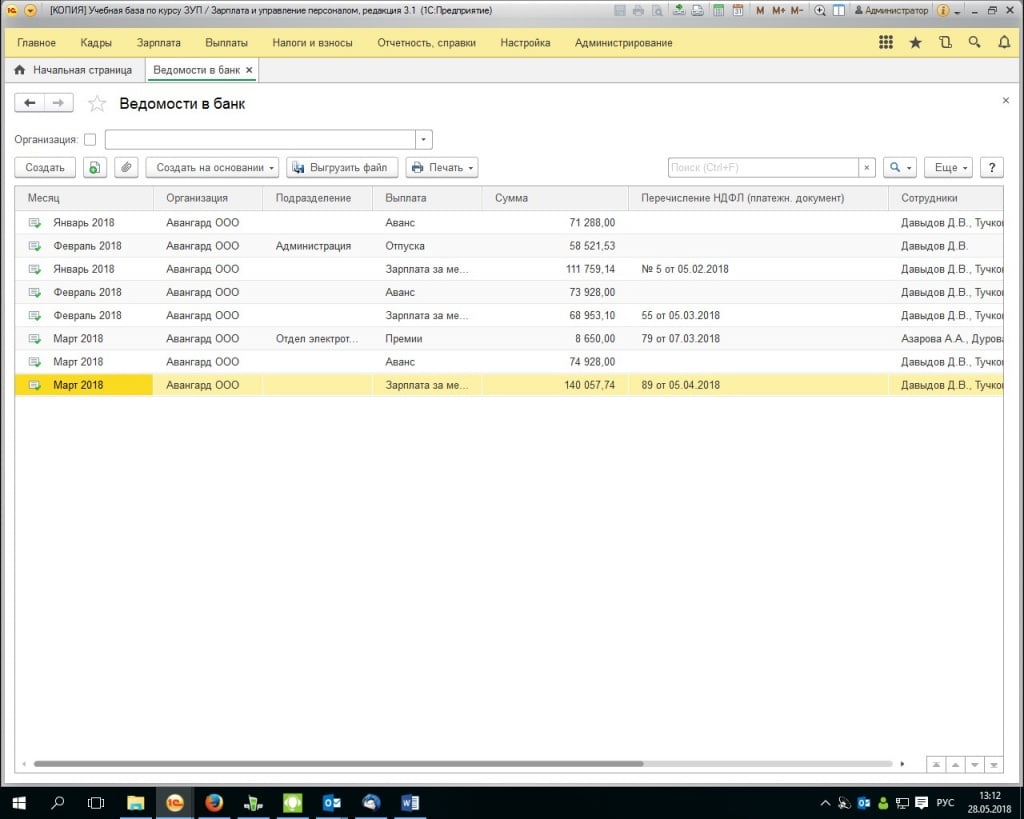Image resolution: width=1024 pixels, height=819 pixels.
Task: Open the Создать на основании dropdown
Action: [x=212, y=168]
